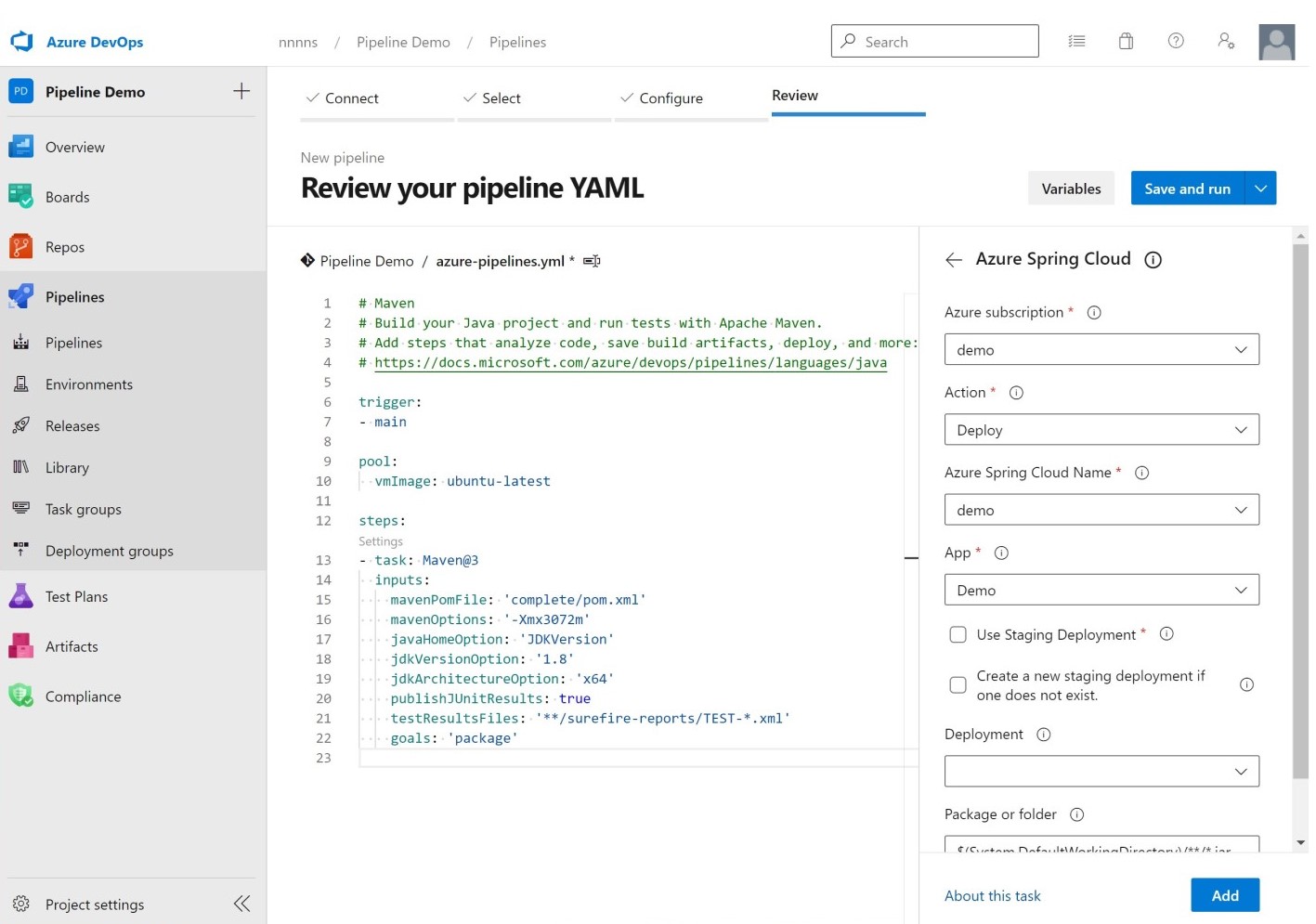This screenshot has width=1316, height=924.
Task: Show info icon for Package or folder
Action: [x=1077, y=814]
